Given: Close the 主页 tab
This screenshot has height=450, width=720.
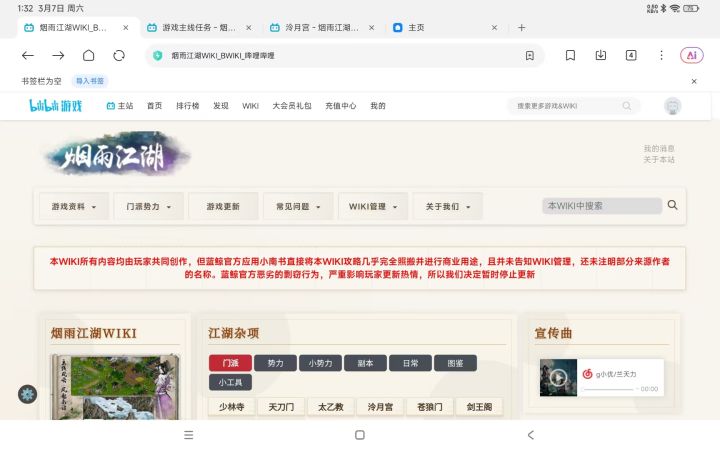Looking at the screenshot, I should (x=495, y=28).
